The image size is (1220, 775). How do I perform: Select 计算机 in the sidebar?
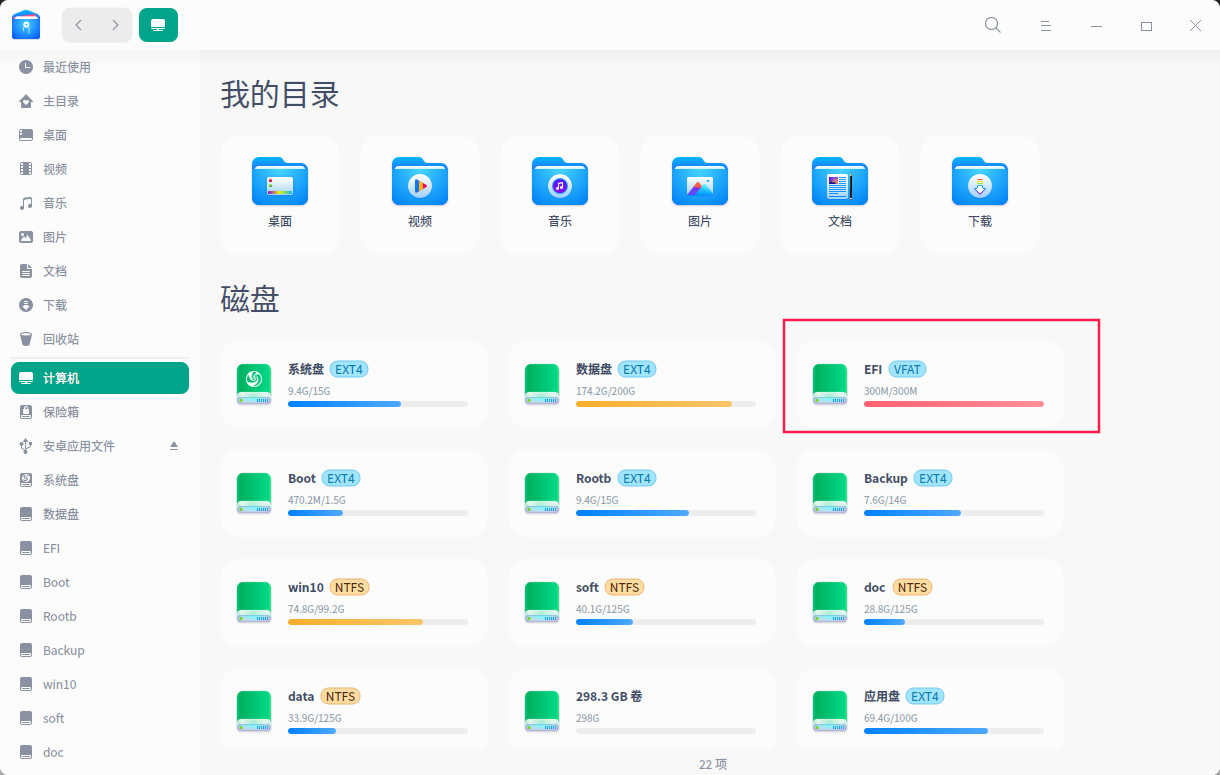pyautogui.click(x=100, y=378)
